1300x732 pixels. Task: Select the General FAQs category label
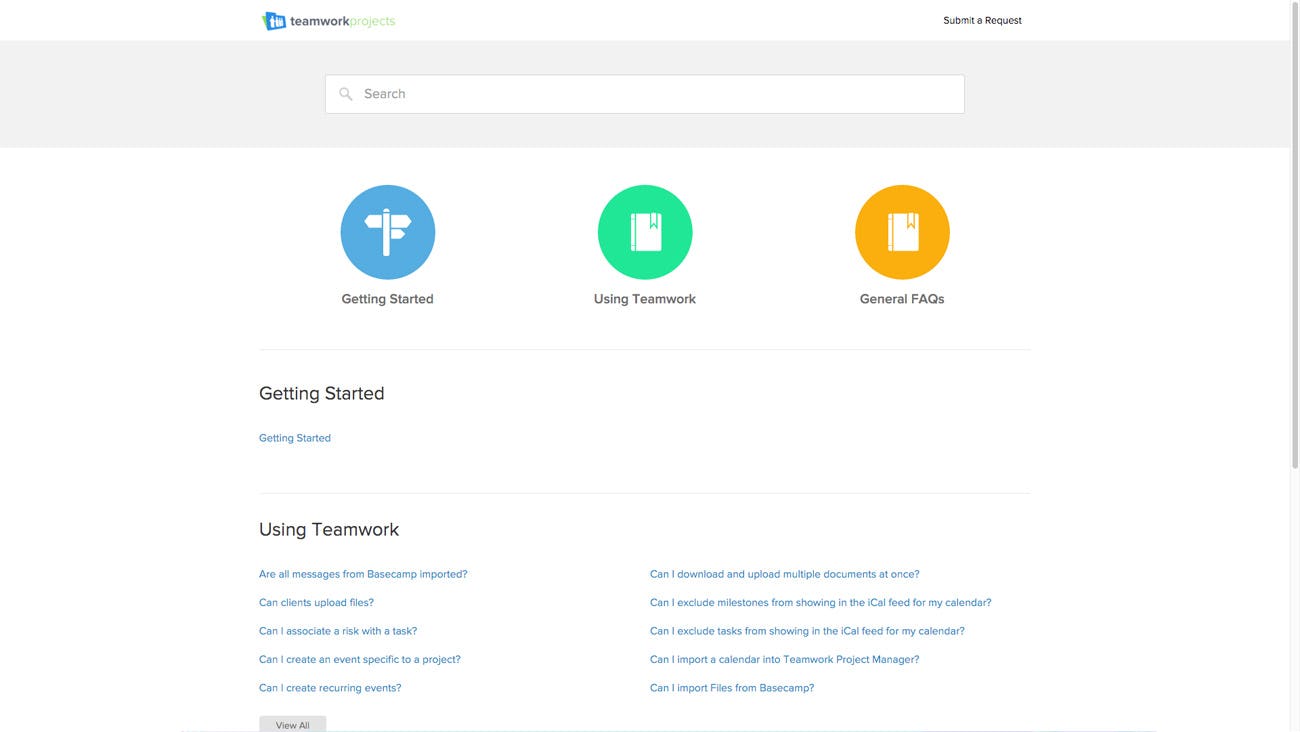click(902, 299)
